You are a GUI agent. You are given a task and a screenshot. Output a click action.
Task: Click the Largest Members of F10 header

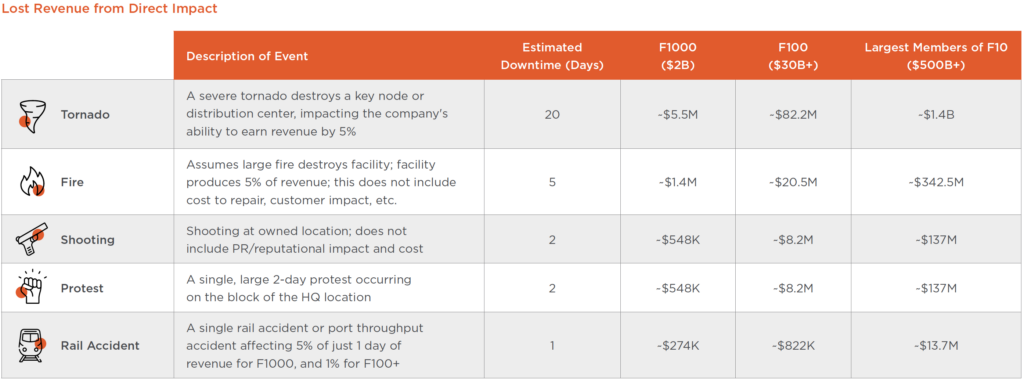click(x=936, y=56)
